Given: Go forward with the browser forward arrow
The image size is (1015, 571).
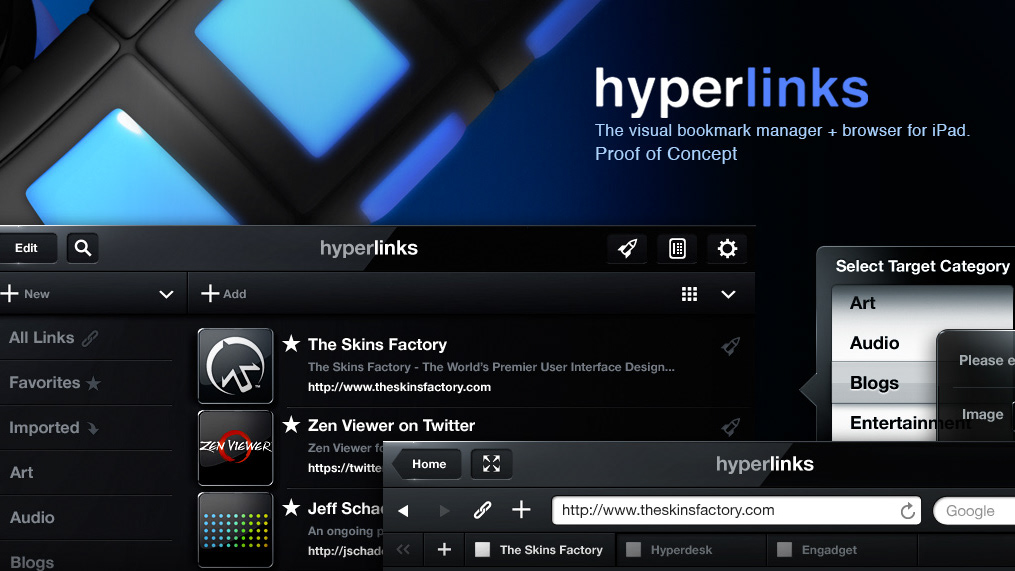Looking at the screenshot, I should (444, 511).
